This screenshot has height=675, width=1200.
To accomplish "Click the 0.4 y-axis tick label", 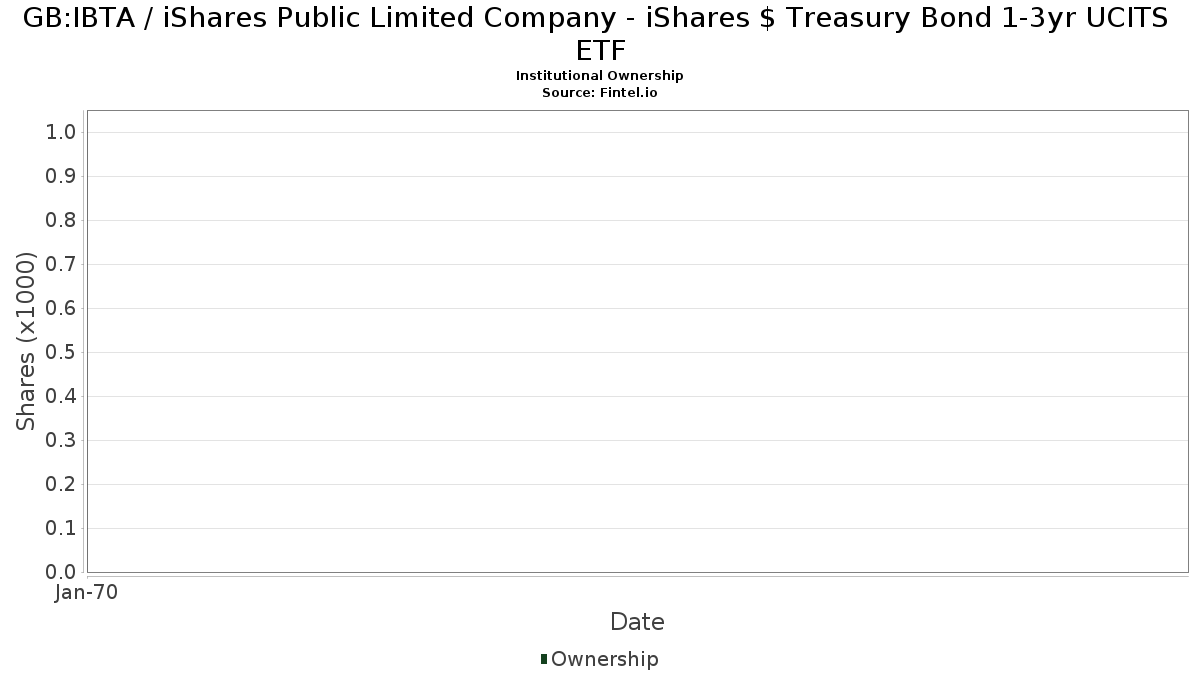I will tap(62, 397).
